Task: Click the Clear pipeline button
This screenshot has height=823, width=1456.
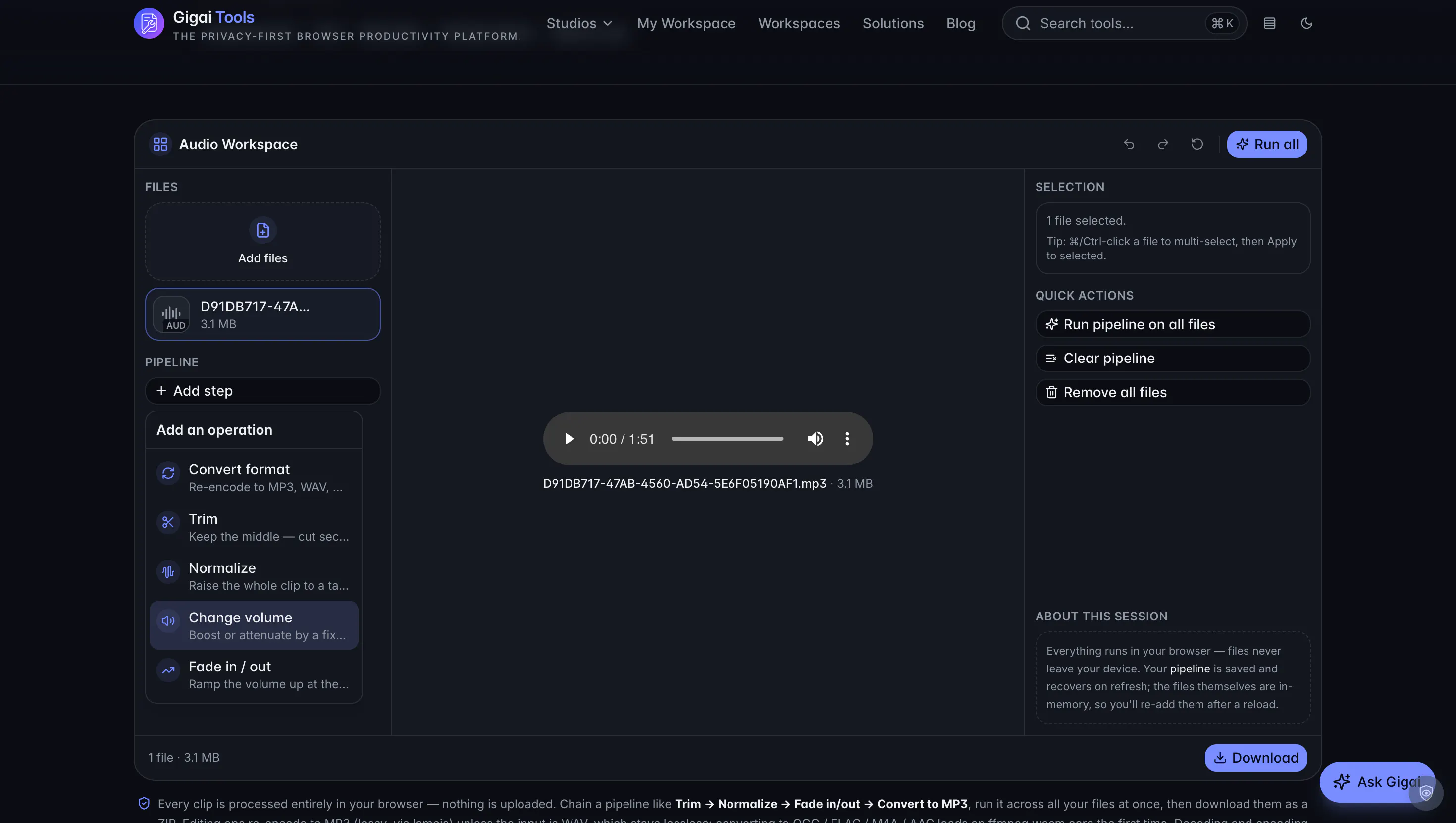Action: 1173,359
